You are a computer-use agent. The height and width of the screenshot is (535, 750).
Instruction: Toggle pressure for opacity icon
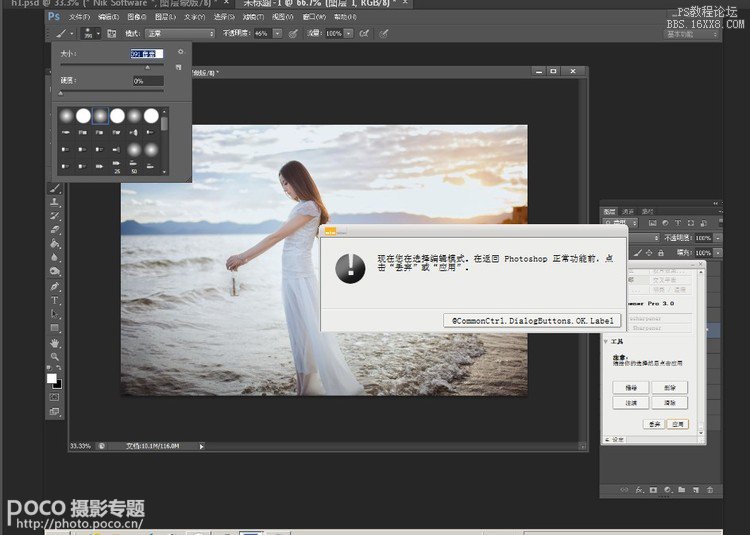point(293,33)
